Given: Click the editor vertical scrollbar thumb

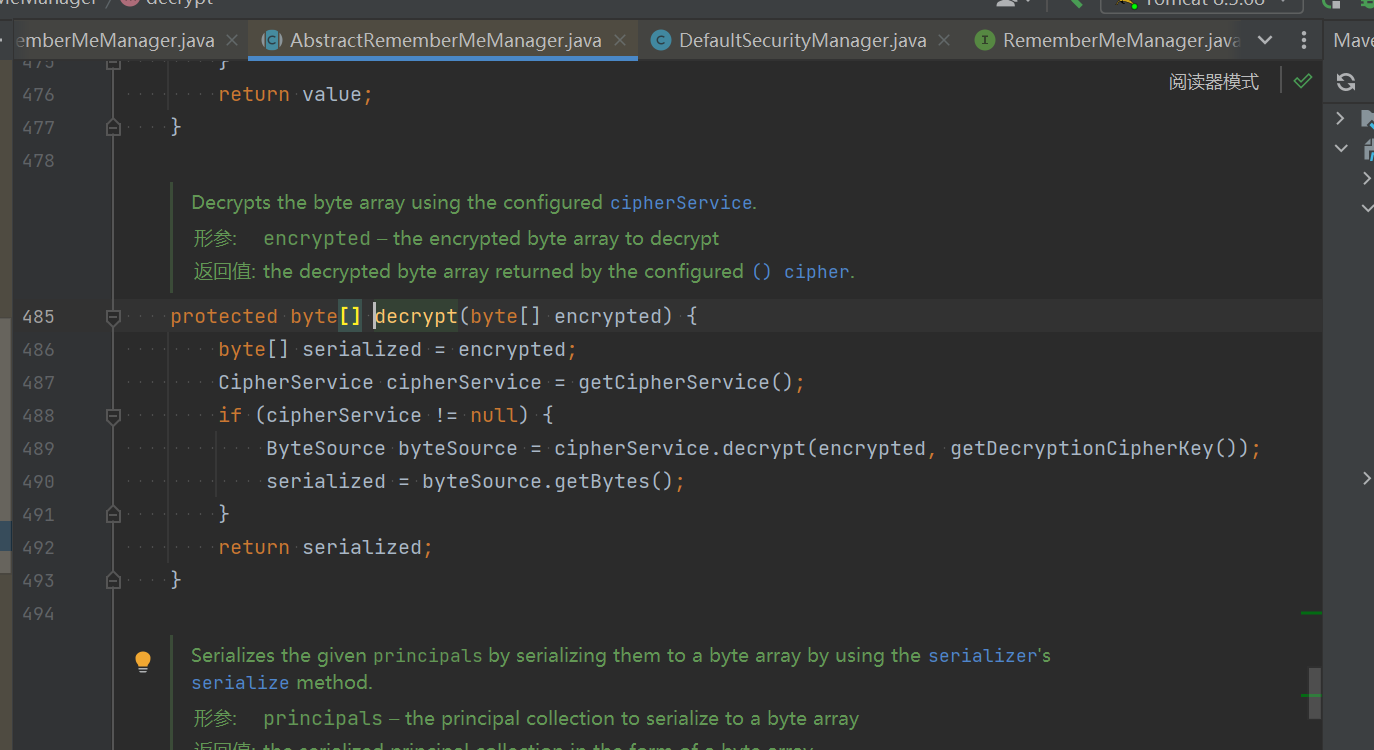Looking at the screenshot, I should point(1315,693).
